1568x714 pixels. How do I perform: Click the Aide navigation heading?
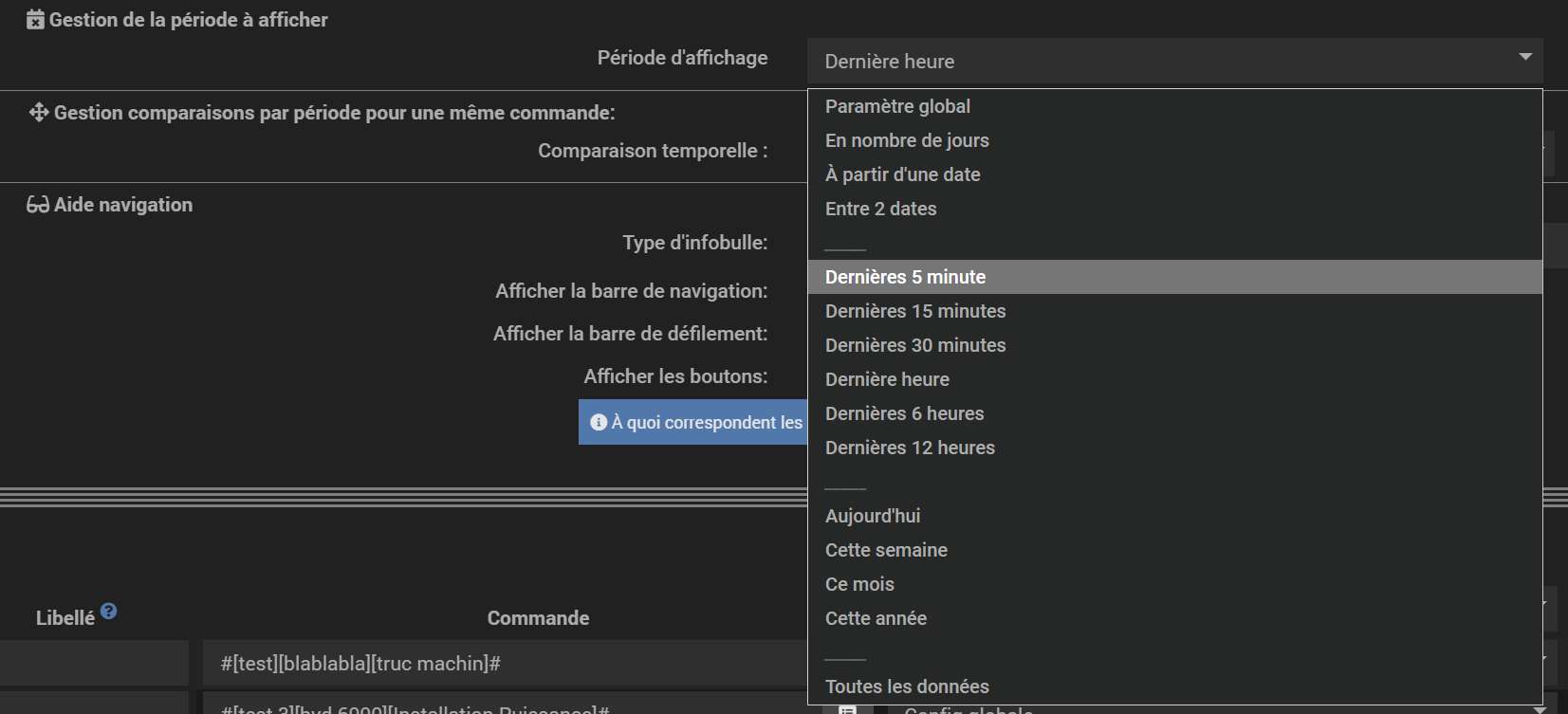(x=123, y=205)
